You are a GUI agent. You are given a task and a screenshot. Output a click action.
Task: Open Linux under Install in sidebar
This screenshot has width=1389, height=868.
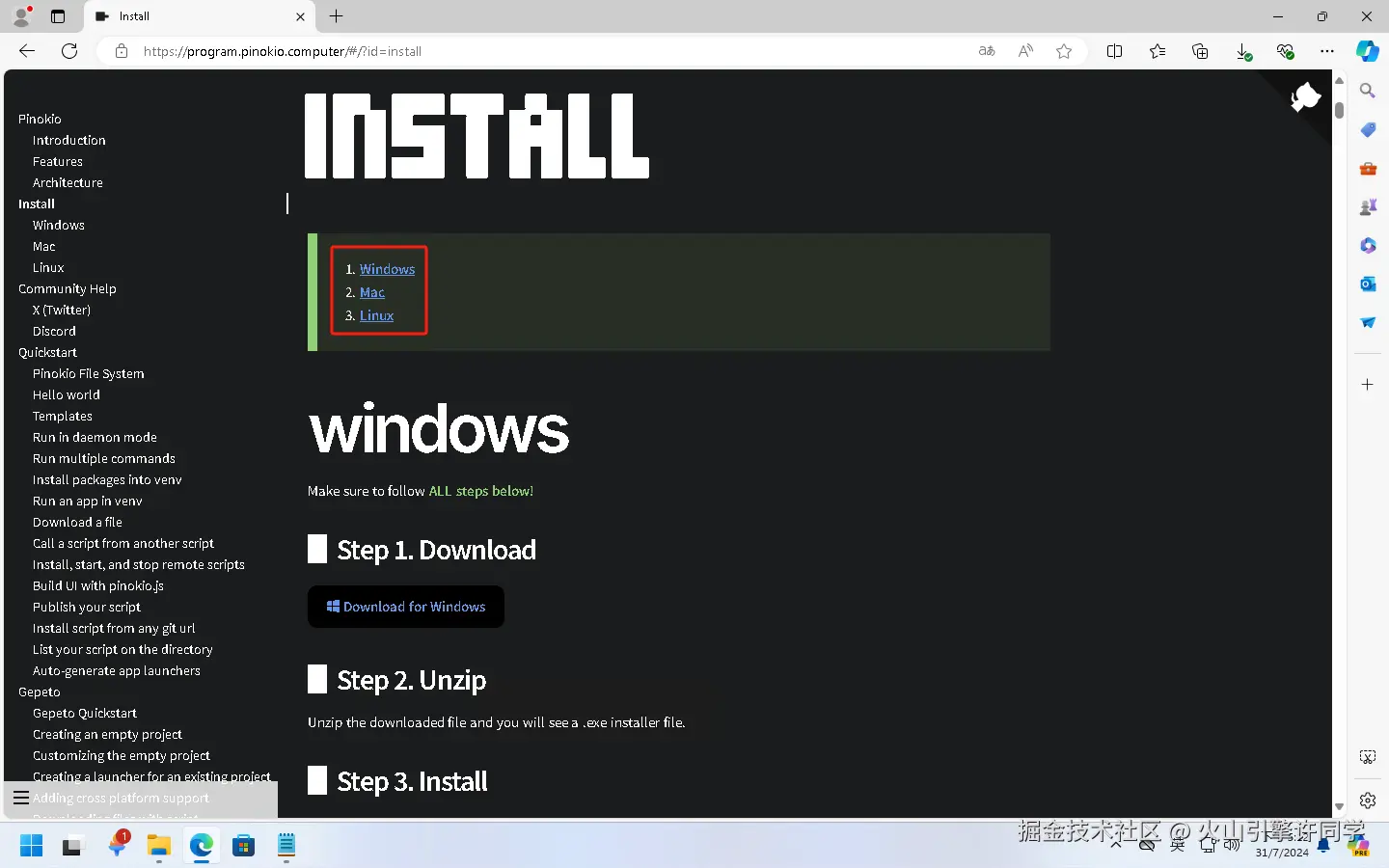coord(48,267)
